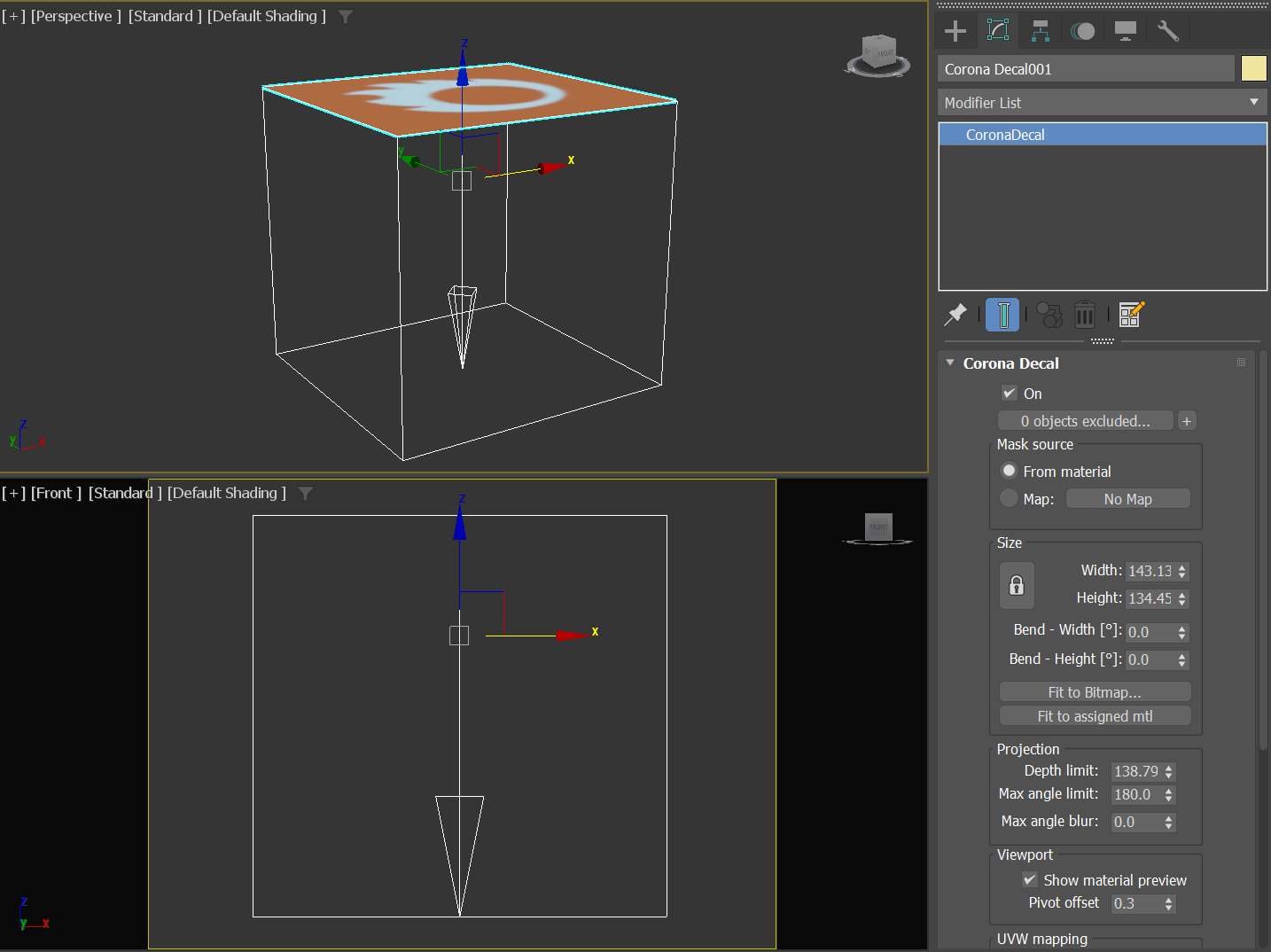The width and height of the screenshot is (1271, 952).
Task: Toggle Show End Result icon
Action: coord(1002,315)
